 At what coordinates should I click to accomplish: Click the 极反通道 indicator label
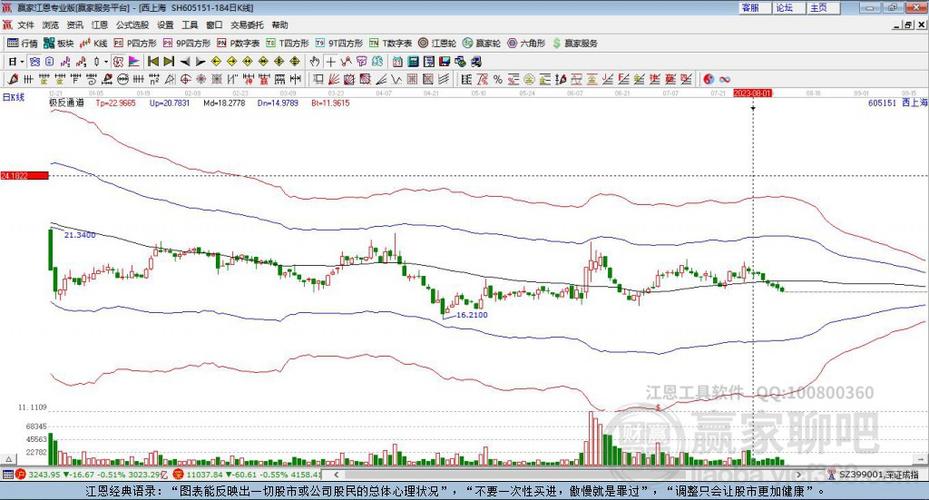(66, 103)
